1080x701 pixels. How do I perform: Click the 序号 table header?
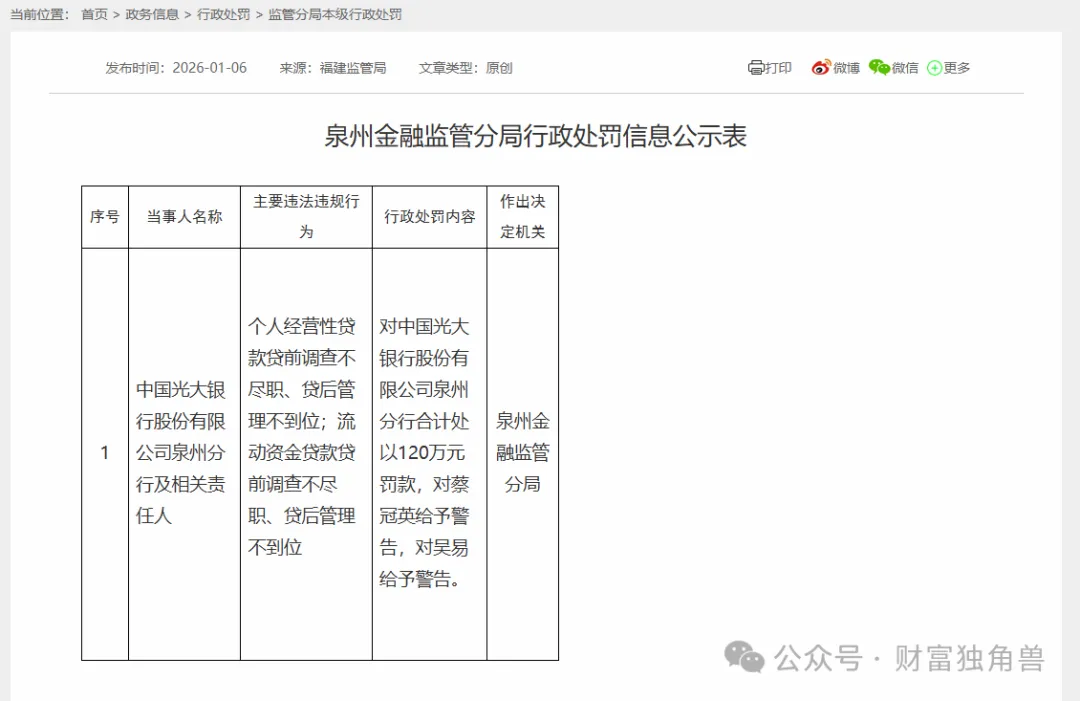(x=105, y=217)
